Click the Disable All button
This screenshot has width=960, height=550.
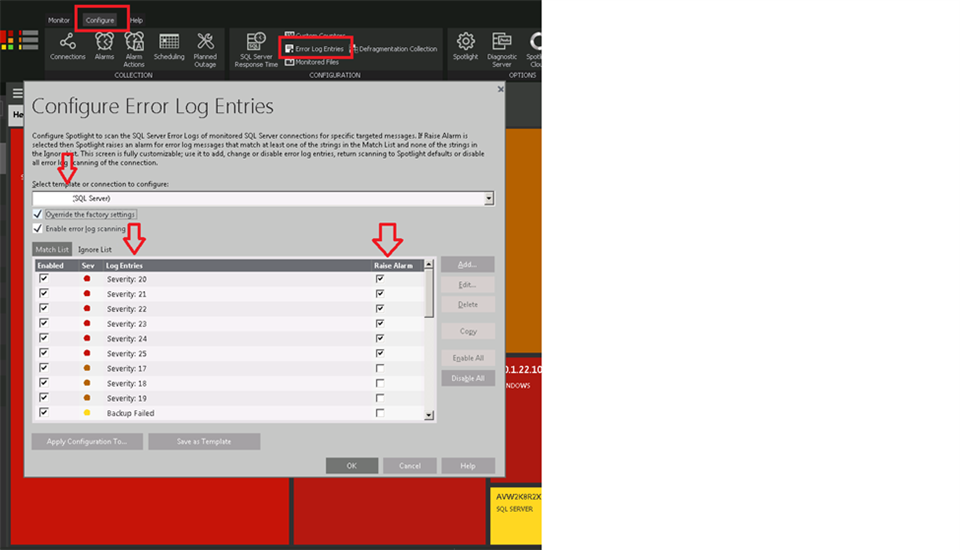(x=468, y=379)
